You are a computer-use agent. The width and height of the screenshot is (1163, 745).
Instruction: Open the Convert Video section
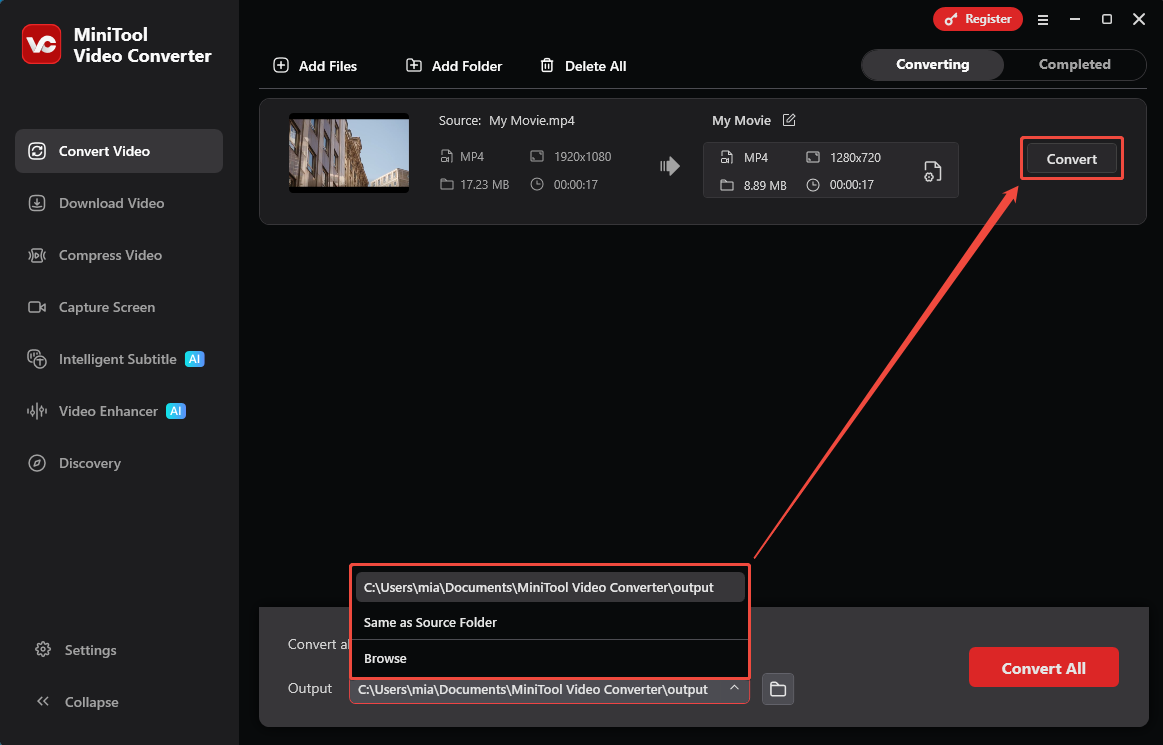click(119, 151)
